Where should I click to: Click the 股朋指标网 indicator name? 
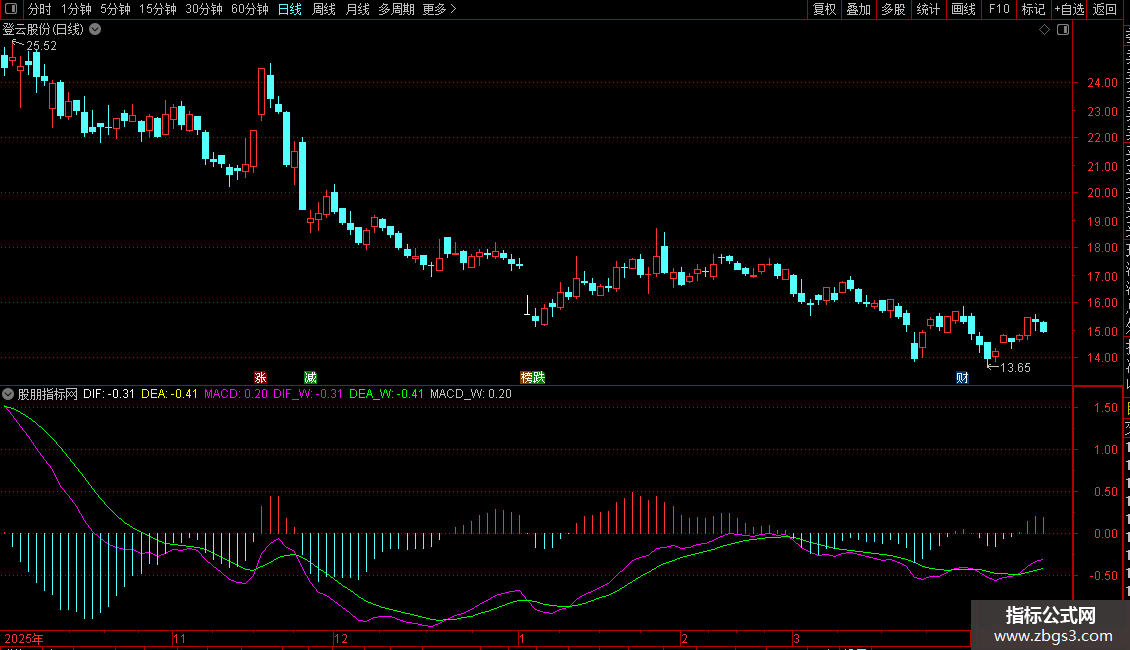(48, 394)
